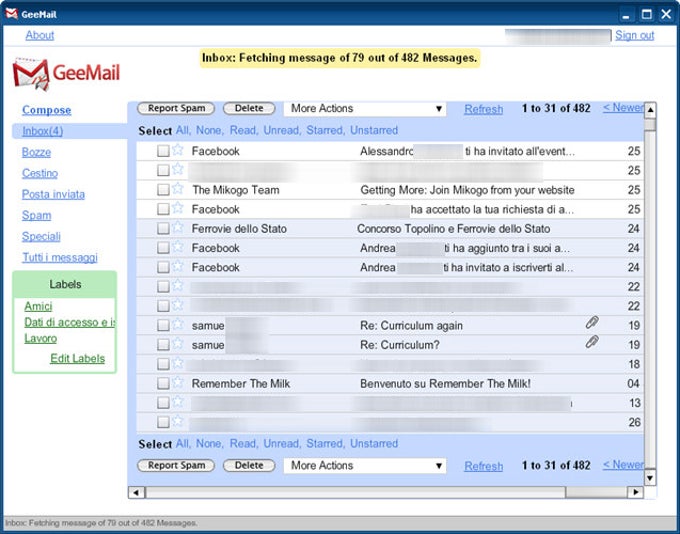680x534 pixels.
Task: Open the Amici label
Action: coord(38,306)
